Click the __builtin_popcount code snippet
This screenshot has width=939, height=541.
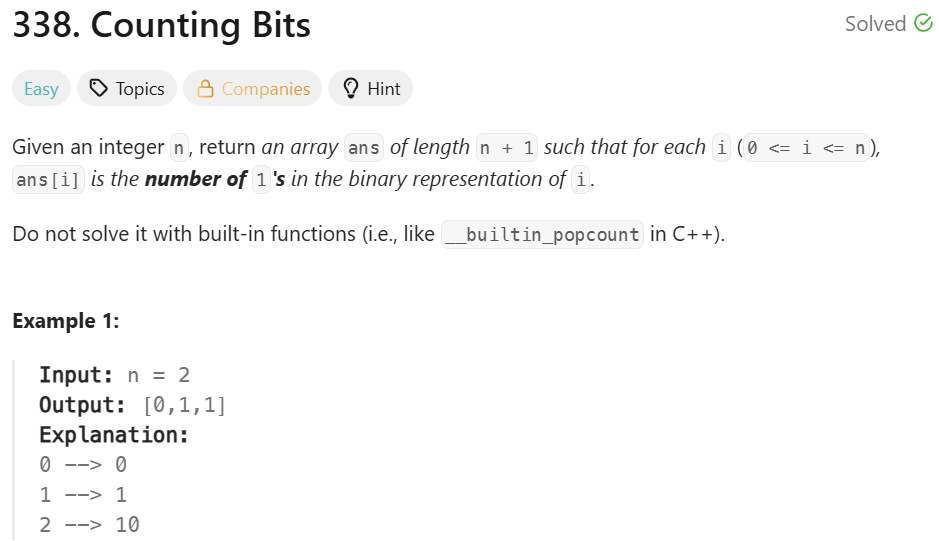click(543, 234)
